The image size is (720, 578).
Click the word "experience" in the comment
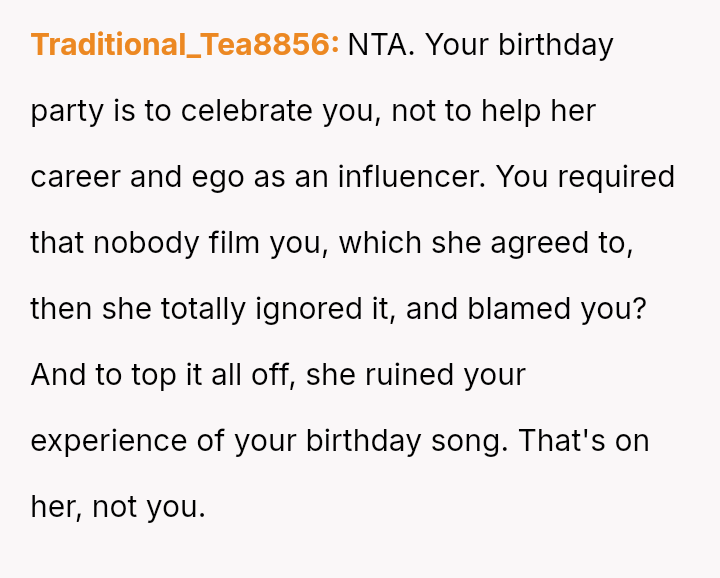(100, 441)
